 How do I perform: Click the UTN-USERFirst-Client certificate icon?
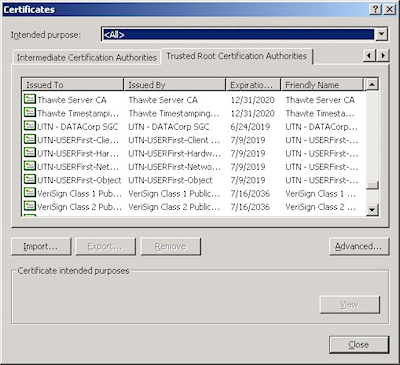[30, 139]
